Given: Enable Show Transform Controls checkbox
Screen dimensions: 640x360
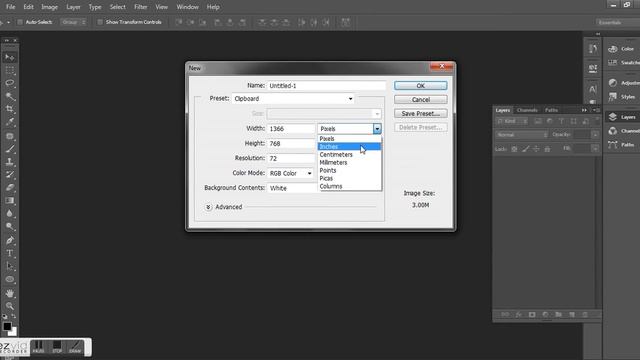Looking at the screenshot, I should pyautogui.click(x=100, y=22).
